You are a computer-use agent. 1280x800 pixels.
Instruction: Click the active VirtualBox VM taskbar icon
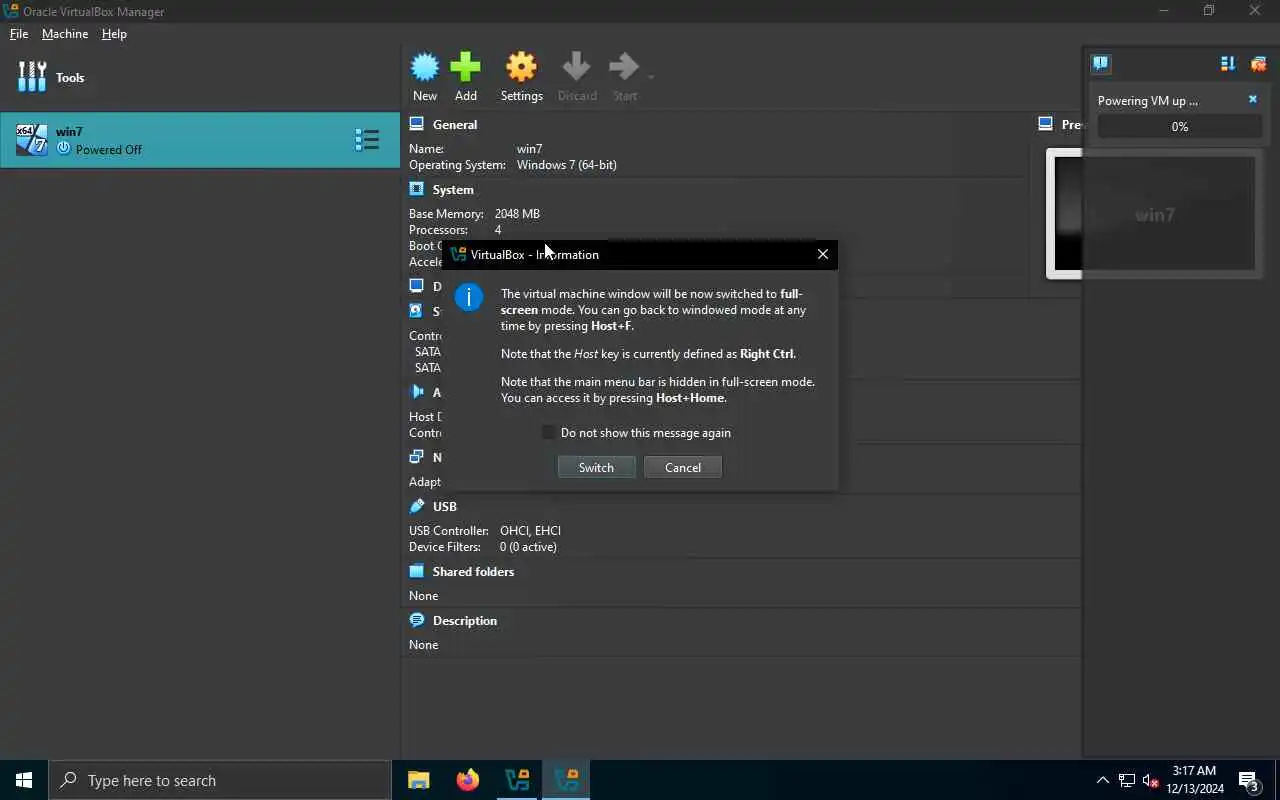566,780
